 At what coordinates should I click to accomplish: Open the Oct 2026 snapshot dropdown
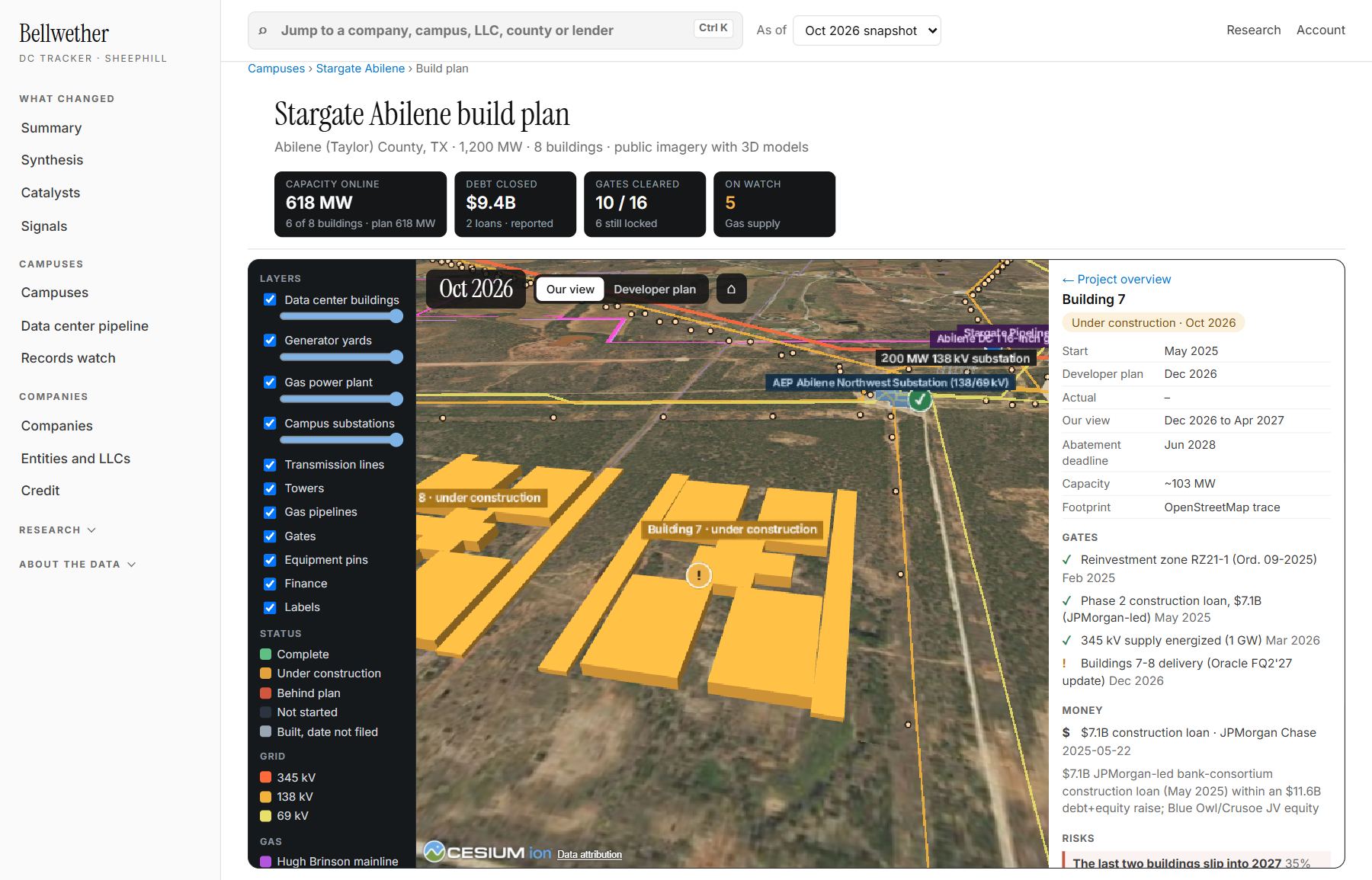(867, 30)
